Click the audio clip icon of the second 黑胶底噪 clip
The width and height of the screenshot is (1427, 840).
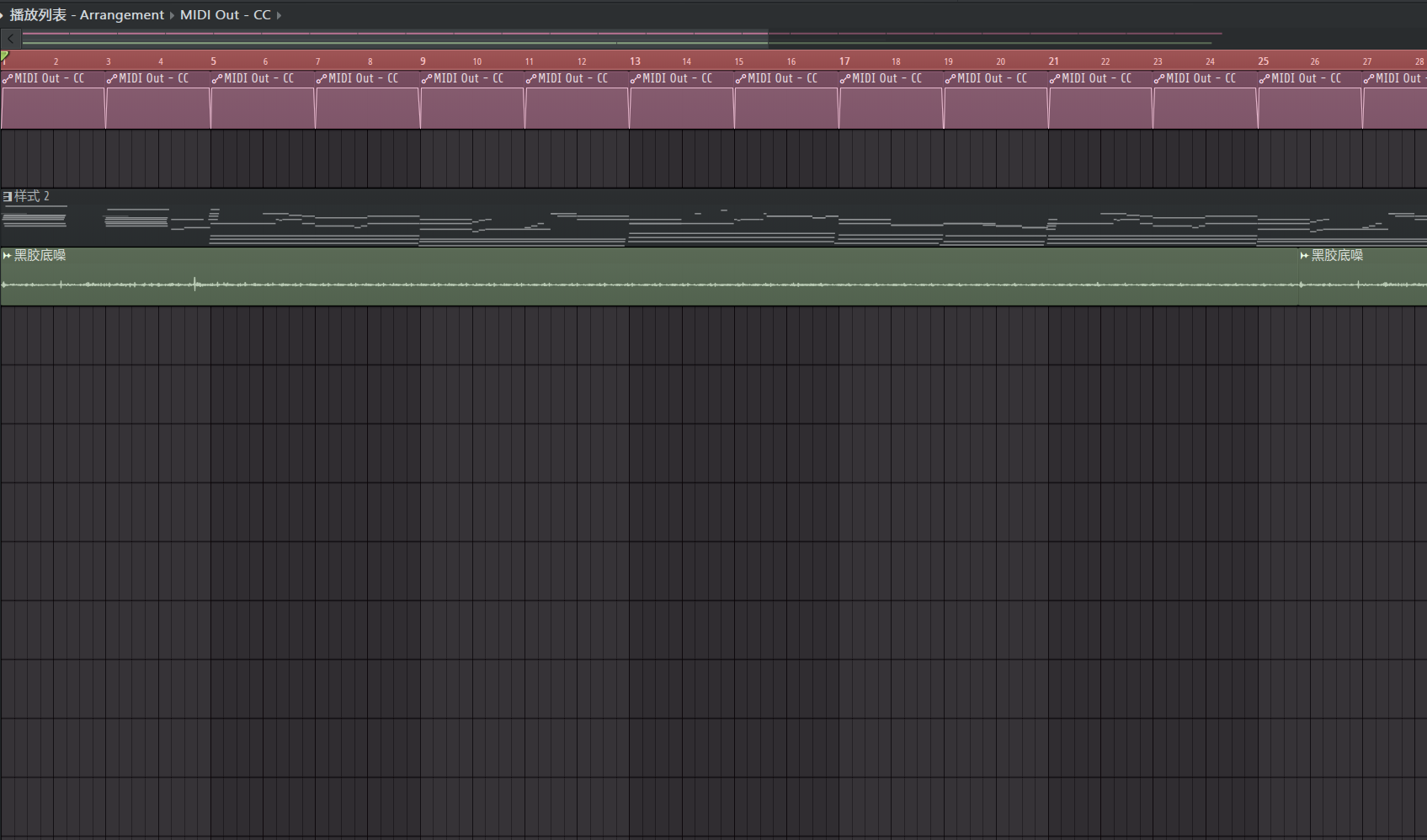(x=1304, y=256)
